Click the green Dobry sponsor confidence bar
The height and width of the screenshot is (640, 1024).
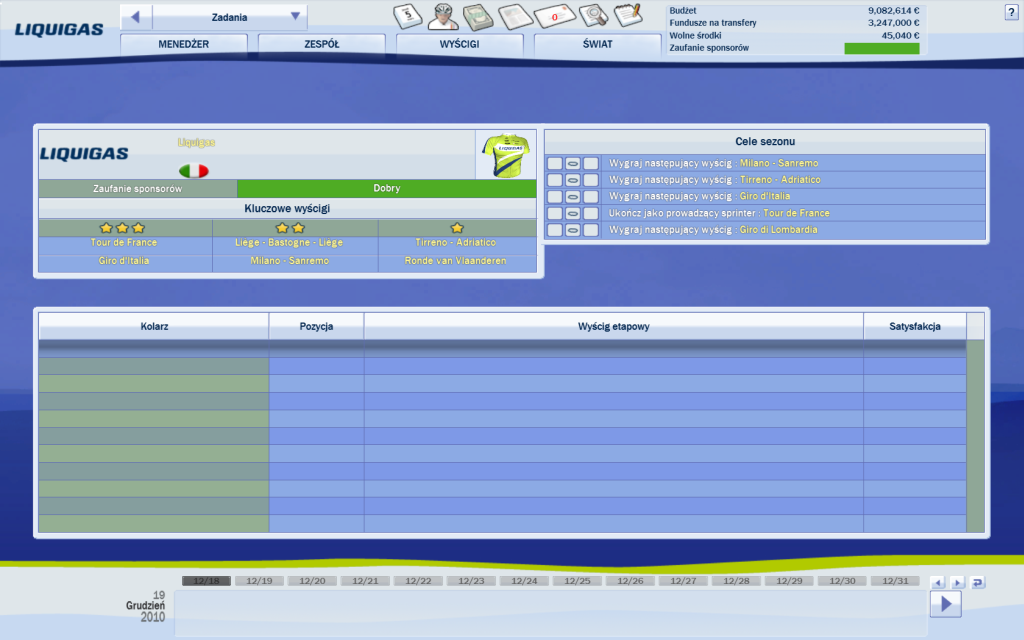click(387, 188)
